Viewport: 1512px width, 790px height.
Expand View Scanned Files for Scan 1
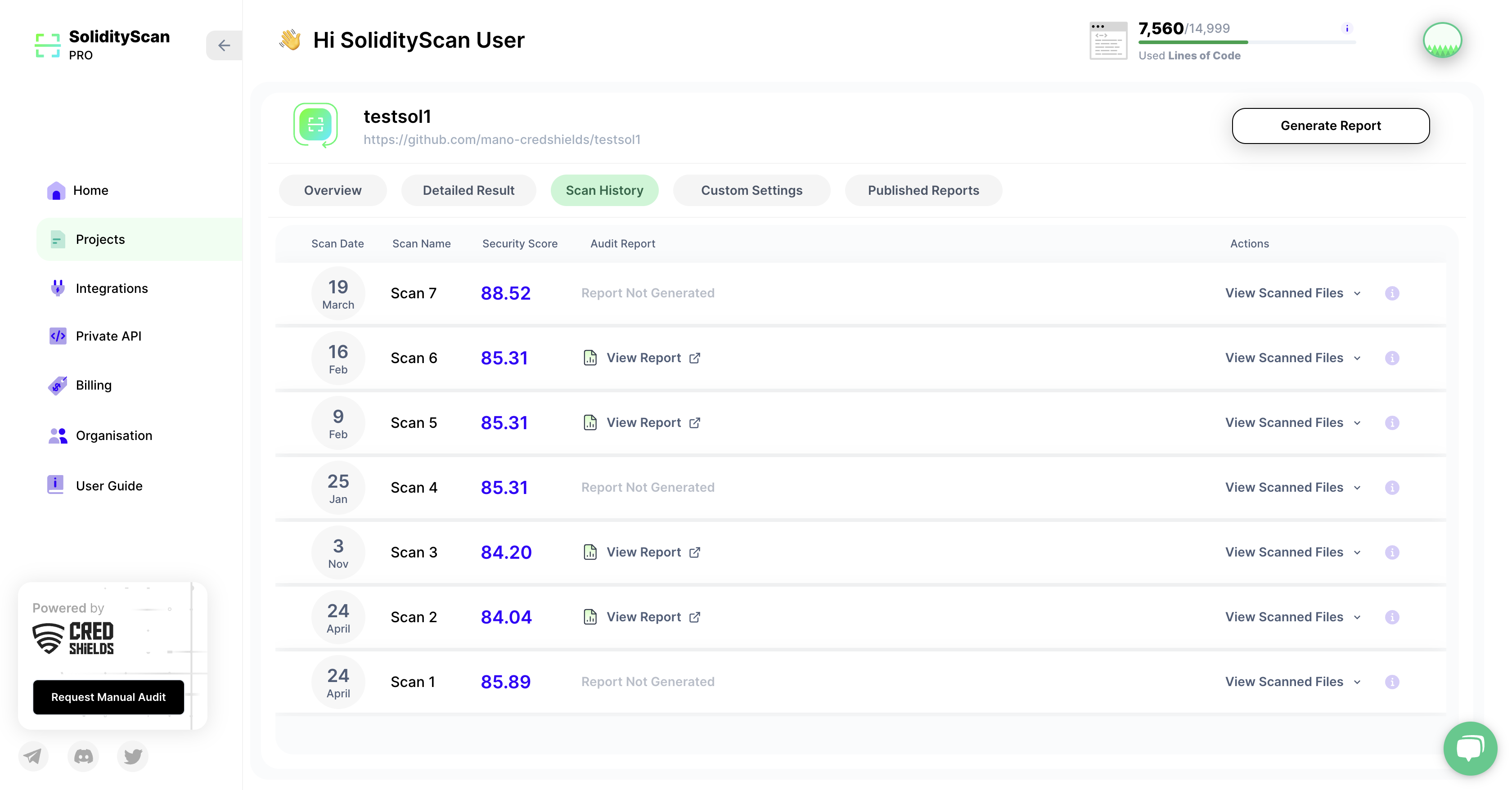(x=1292, y=682)
